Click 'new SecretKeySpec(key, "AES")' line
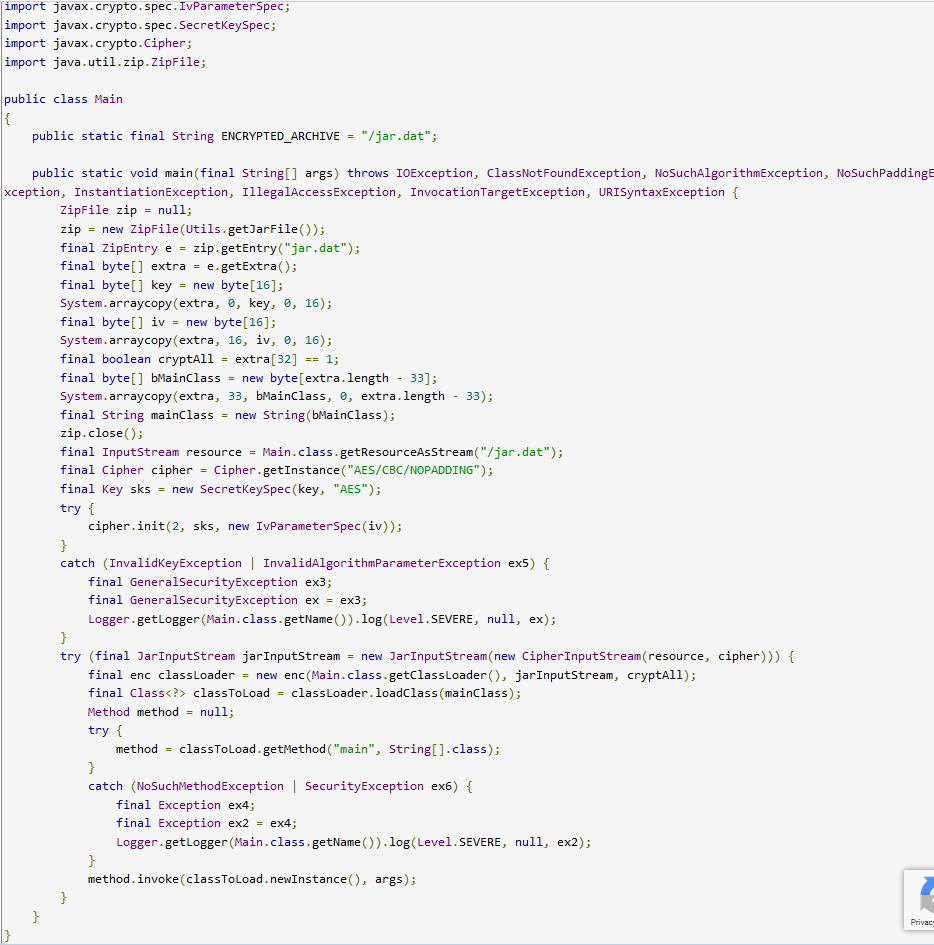This screenshot has height=945, width=934. click(x=221, y=489)
